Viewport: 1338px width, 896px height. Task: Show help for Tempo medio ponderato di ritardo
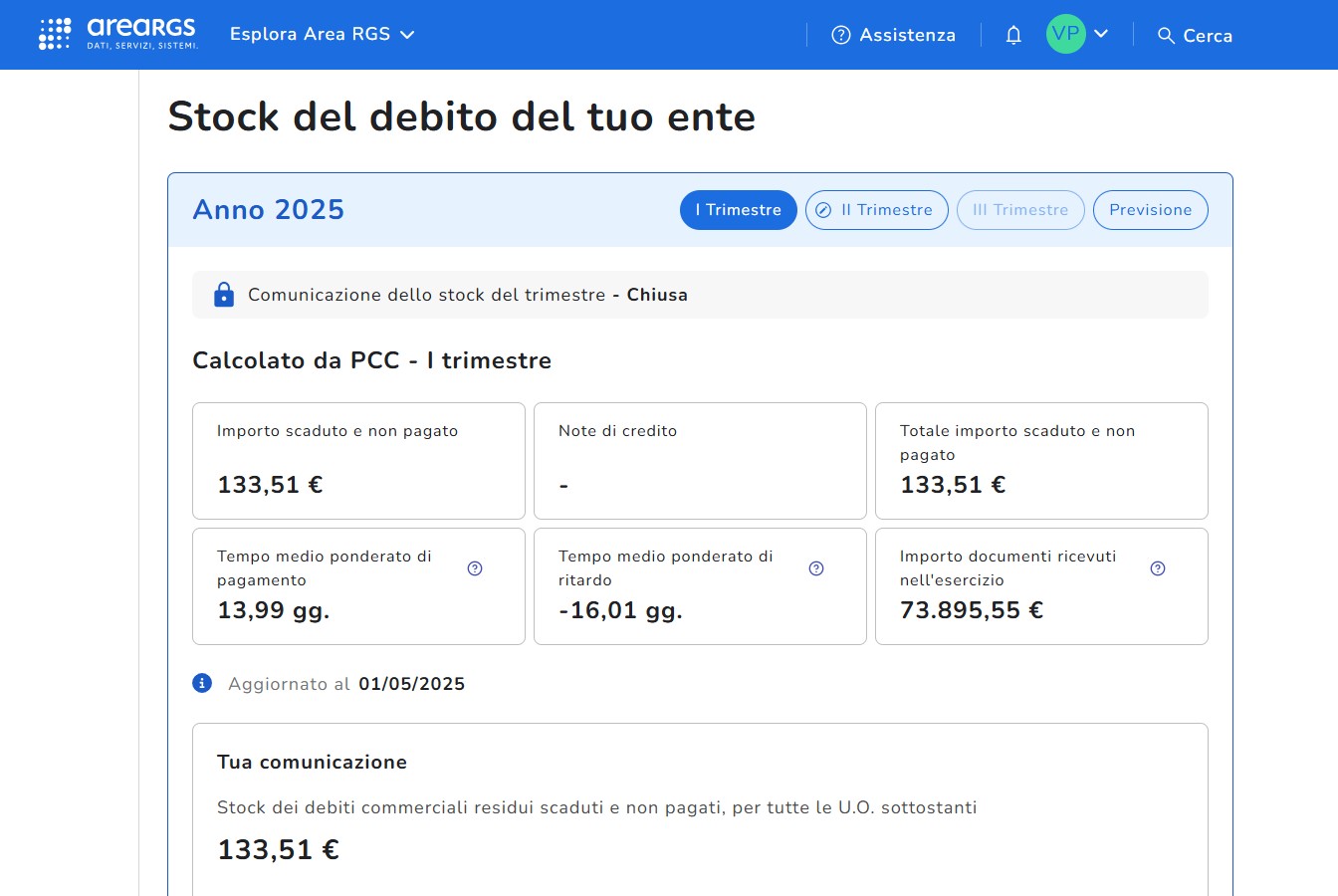coord(816,568)
